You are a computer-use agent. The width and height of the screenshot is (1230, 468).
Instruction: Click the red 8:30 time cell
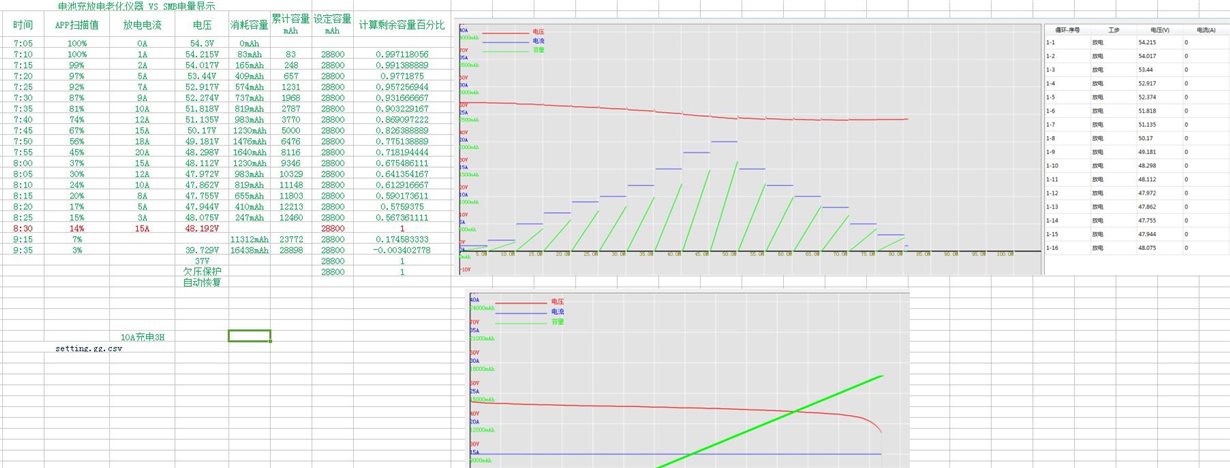click(x=23, y=228)
